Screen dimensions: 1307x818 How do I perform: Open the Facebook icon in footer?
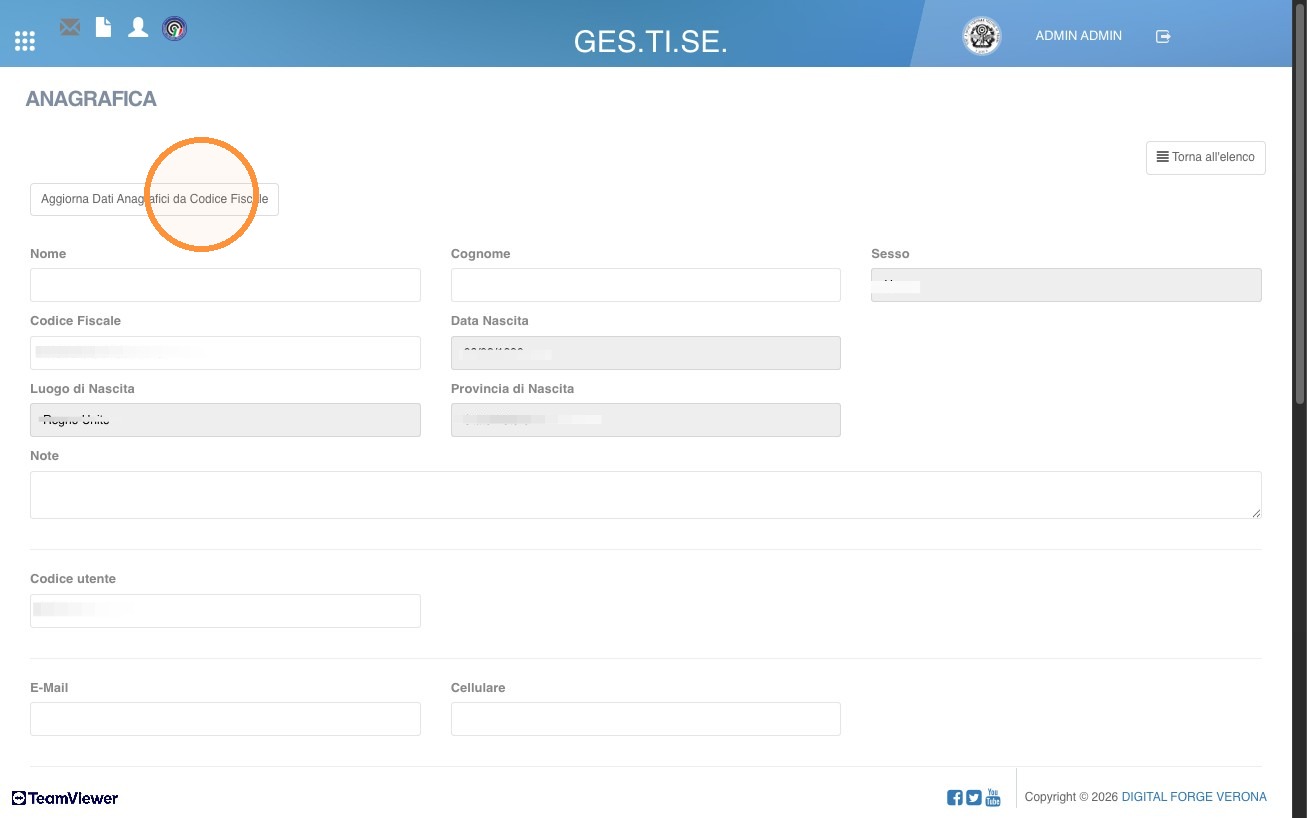pos(955,798)
